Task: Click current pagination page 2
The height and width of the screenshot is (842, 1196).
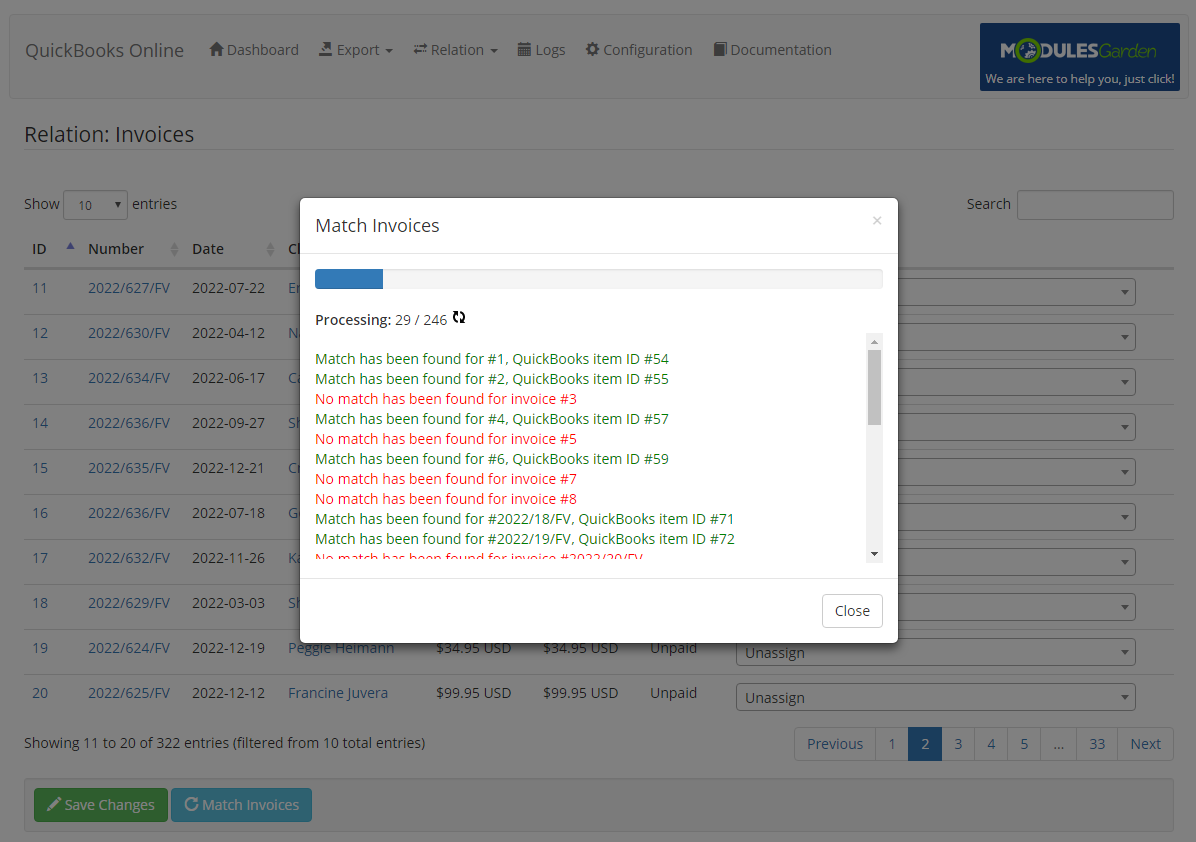Action: [924, 744]
